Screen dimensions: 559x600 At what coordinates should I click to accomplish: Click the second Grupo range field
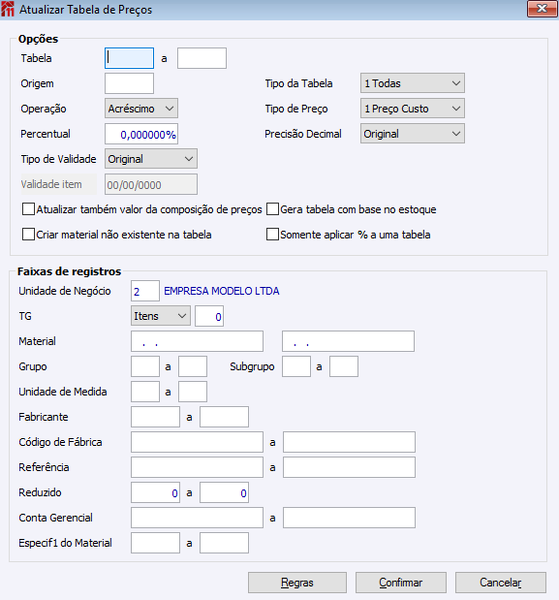pyautogui.click(x=193, y=367)
